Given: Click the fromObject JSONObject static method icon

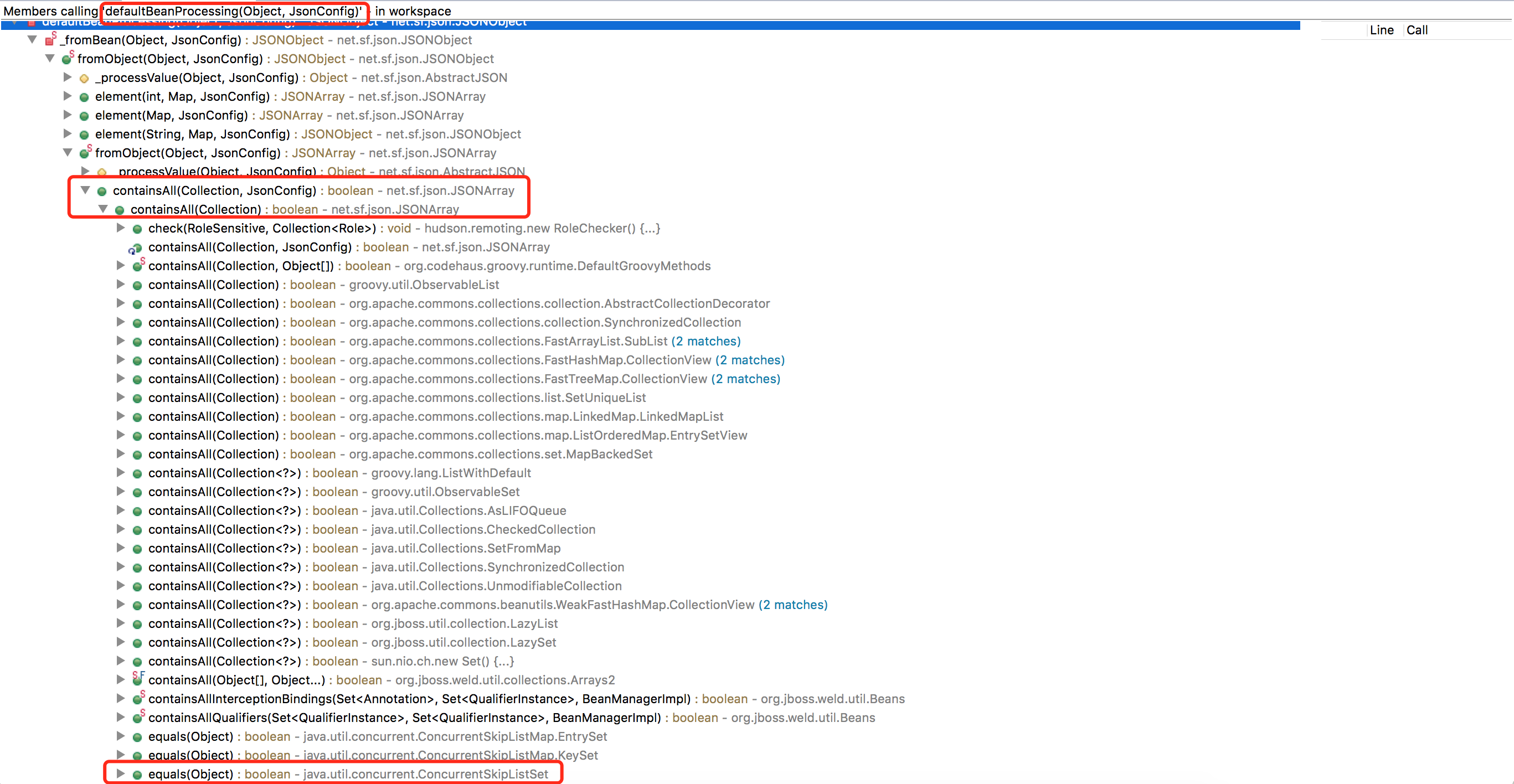Looking at the screenshot, I should pos(68,59).
